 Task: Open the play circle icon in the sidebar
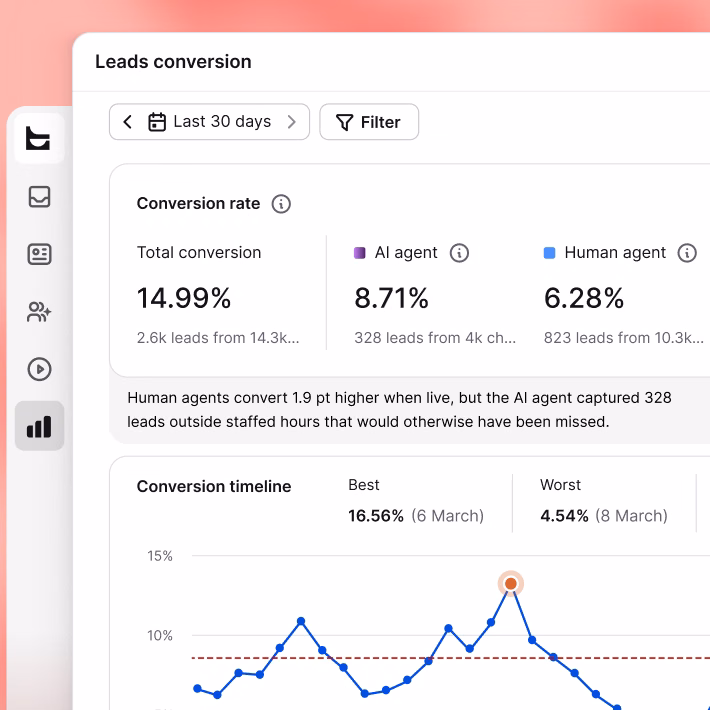pos(39,369)
